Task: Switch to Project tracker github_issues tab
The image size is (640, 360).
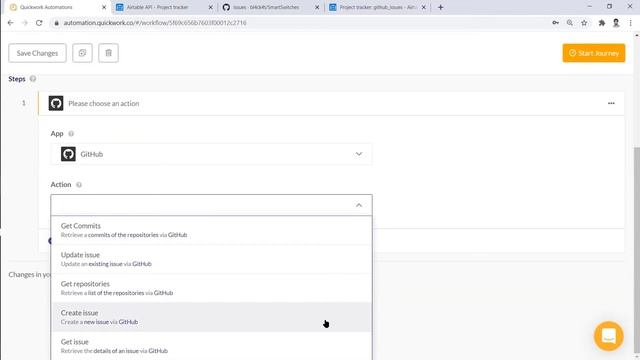Action: (x=377, y=7)
